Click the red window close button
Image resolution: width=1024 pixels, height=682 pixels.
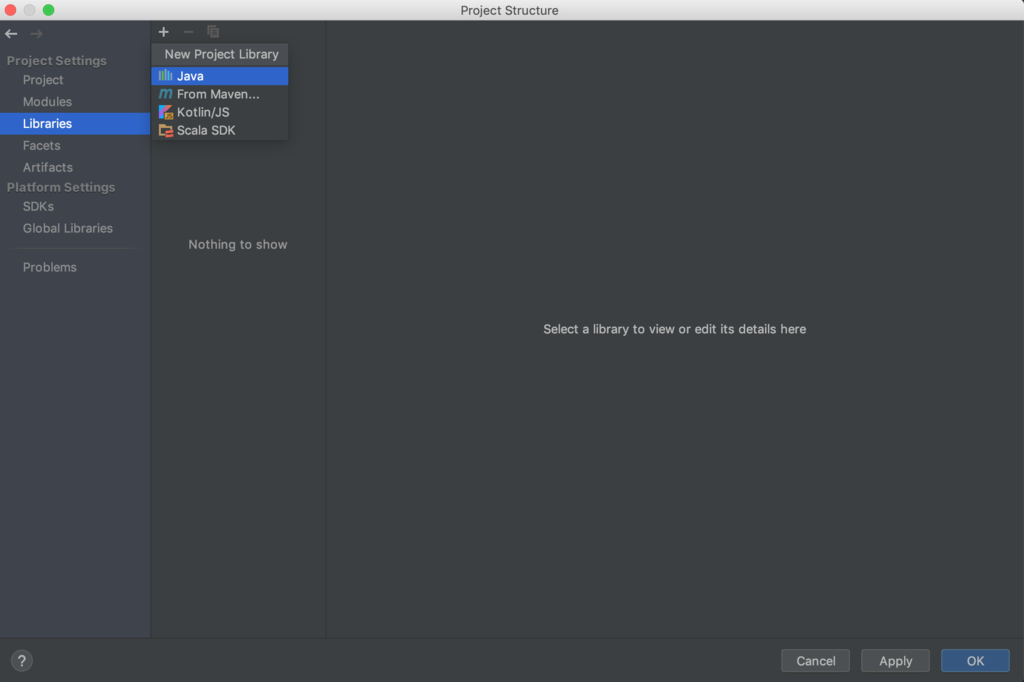pos(10,10)
